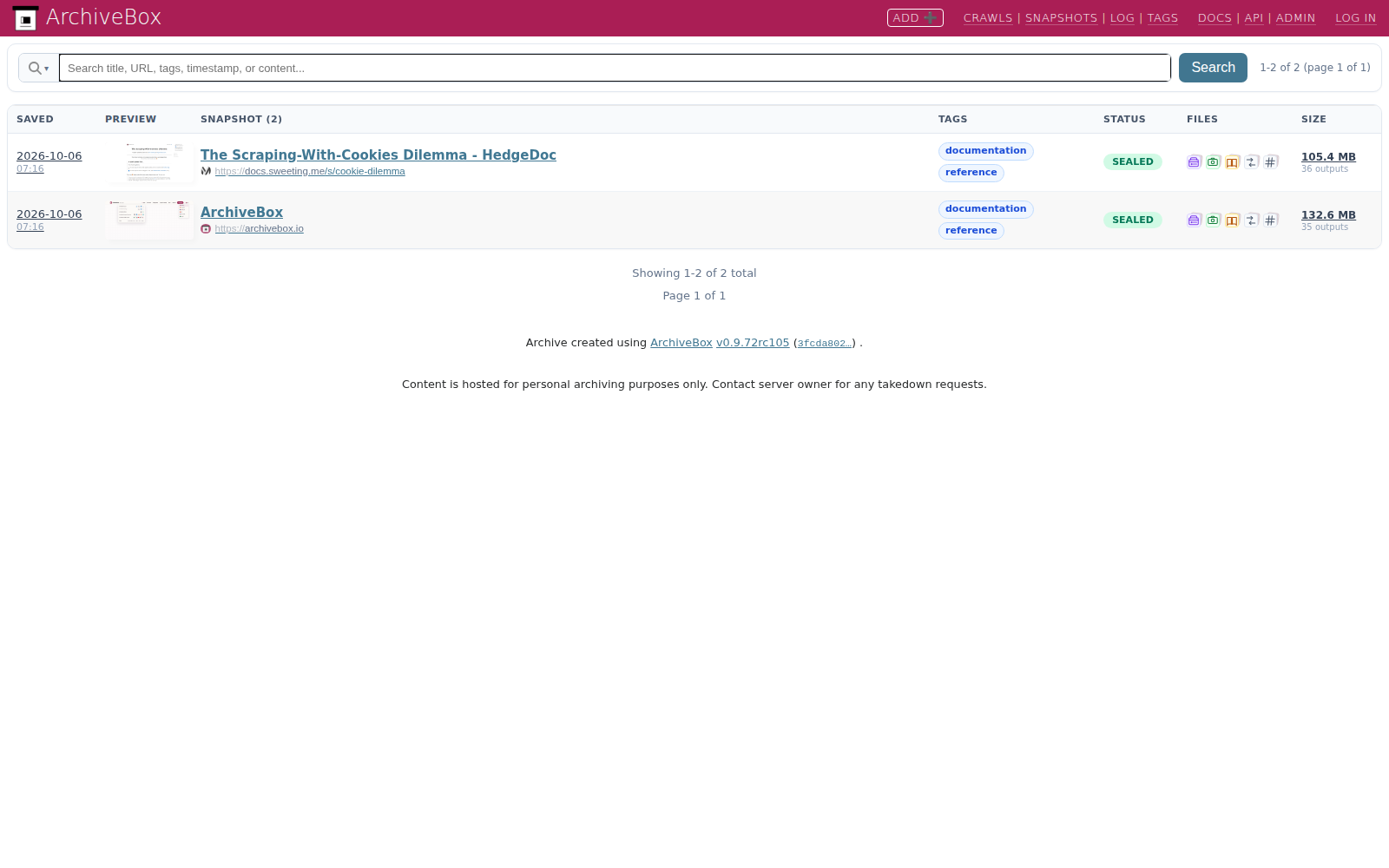Screen dimensions: 1389x868
Task: Open search mode magnifier dropdown
Action: pyautogui.click(x=38, y=68)
